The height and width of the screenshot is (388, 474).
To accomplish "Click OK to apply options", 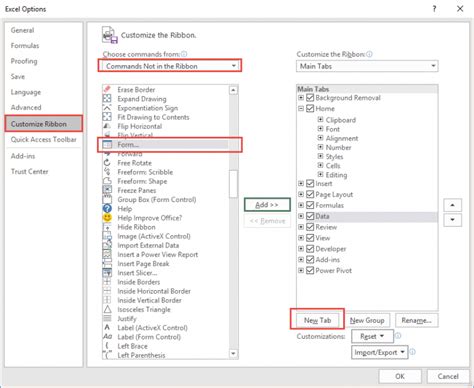I will (x=400, y=376).
